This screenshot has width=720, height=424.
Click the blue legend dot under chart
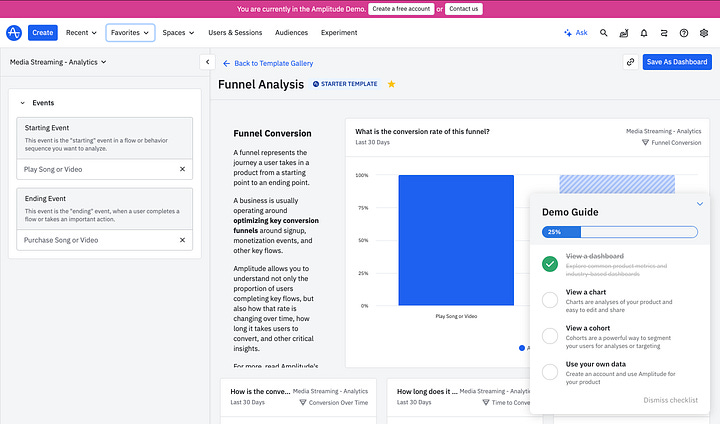pos(522,348)
